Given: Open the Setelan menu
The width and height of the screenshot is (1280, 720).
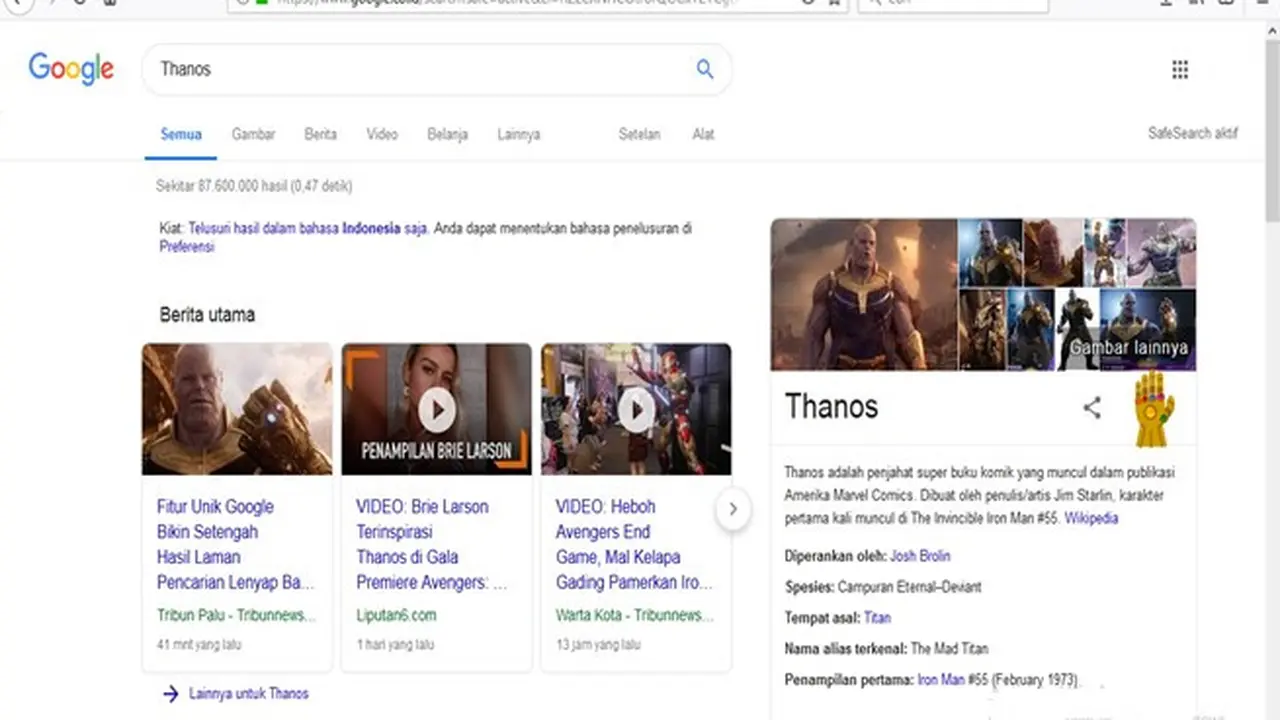Looking at the screenshot, I should coord(639,134).
